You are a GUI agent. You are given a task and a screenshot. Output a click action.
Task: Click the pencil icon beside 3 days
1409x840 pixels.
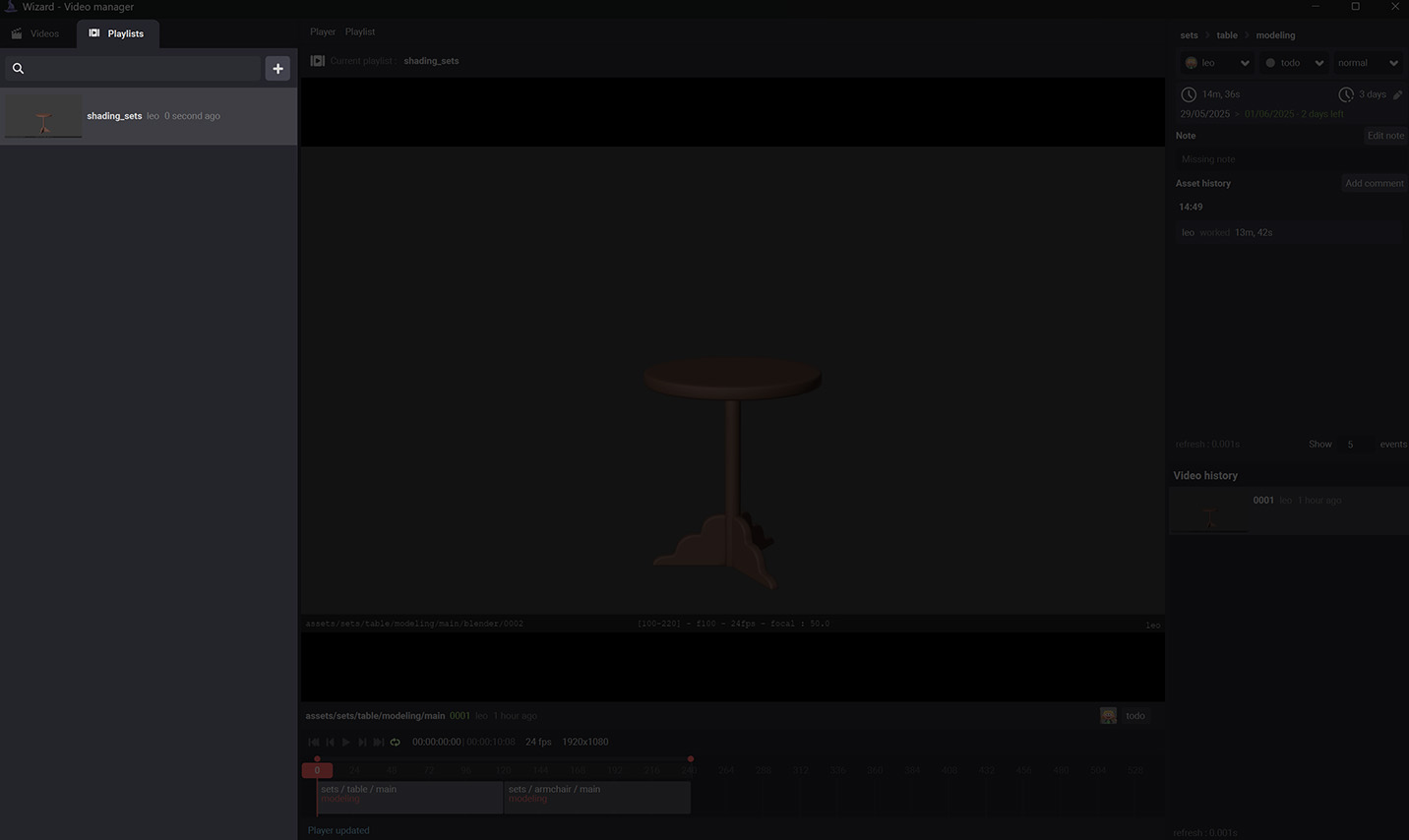[1397, 95]
